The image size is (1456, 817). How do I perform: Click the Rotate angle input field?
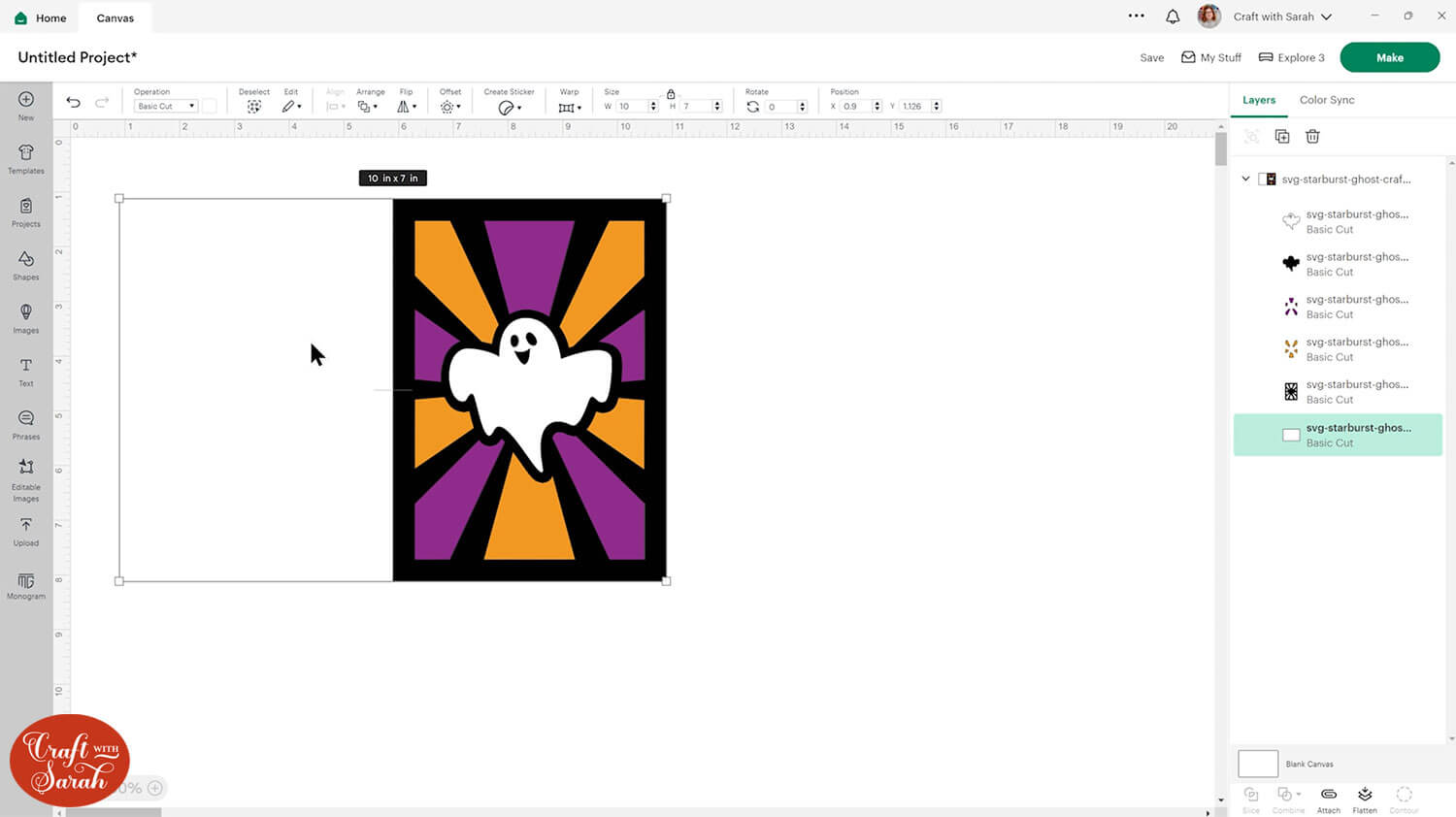coord(779,107)
